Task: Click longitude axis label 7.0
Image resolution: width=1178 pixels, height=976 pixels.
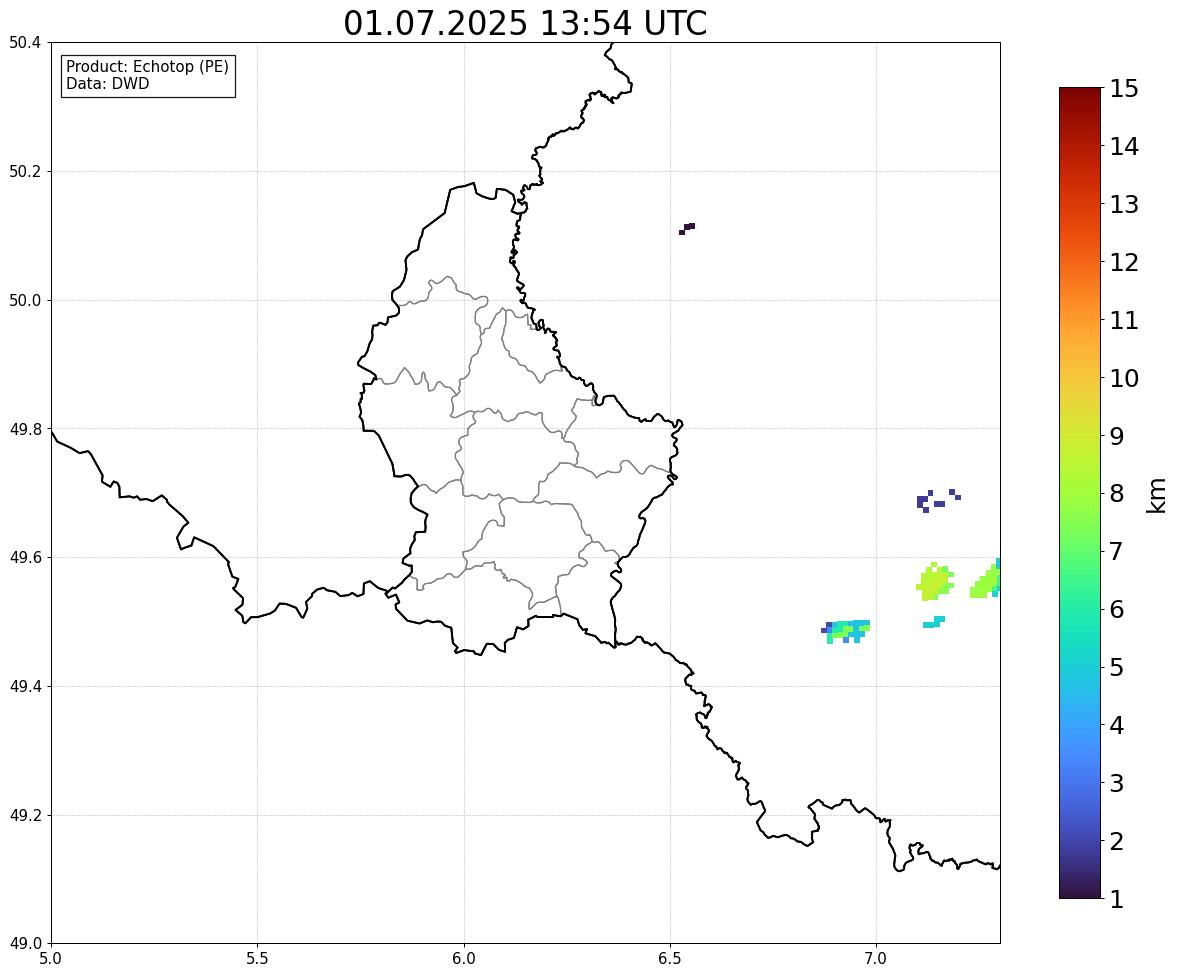Action: 877,959
